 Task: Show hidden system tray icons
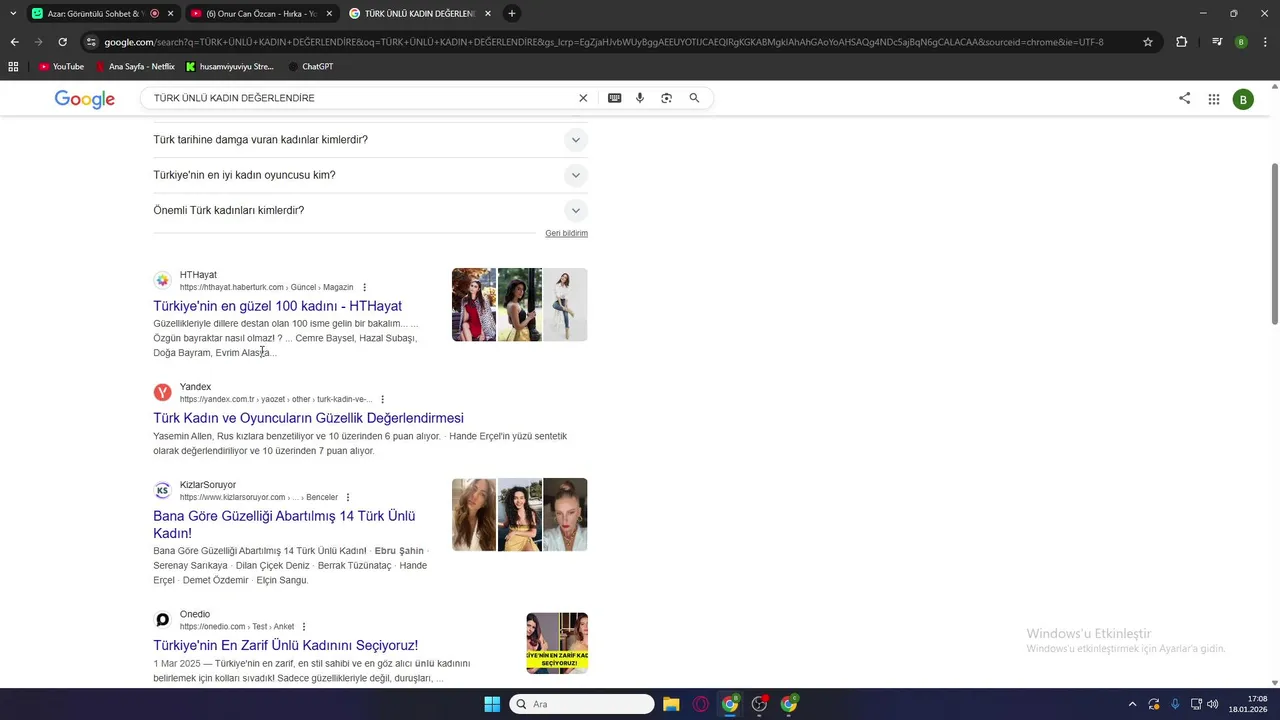(1132, 704)
